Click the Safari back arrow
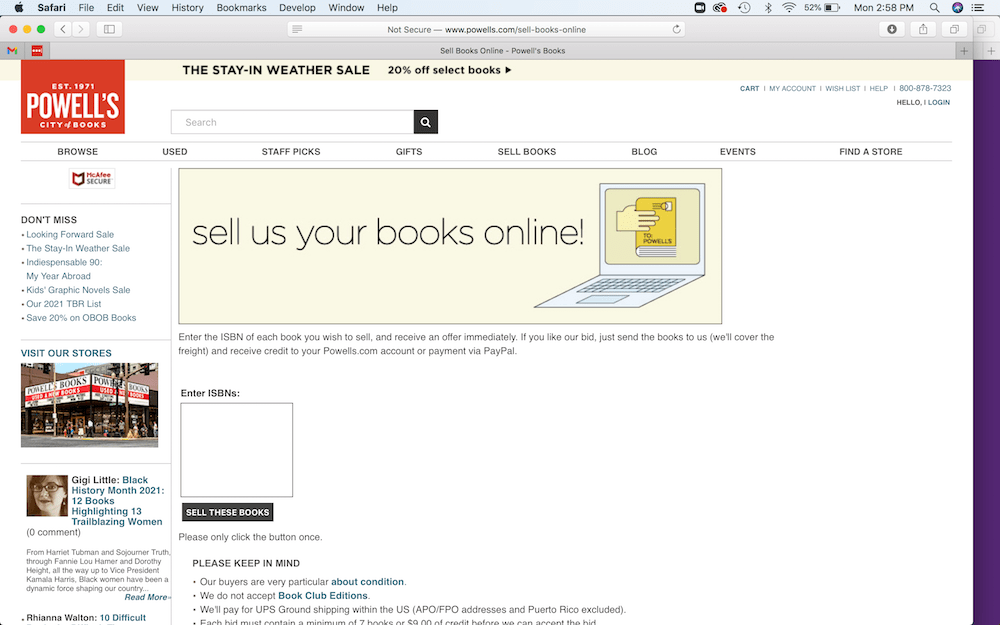 pyautogui.click(x=62, y=29)
